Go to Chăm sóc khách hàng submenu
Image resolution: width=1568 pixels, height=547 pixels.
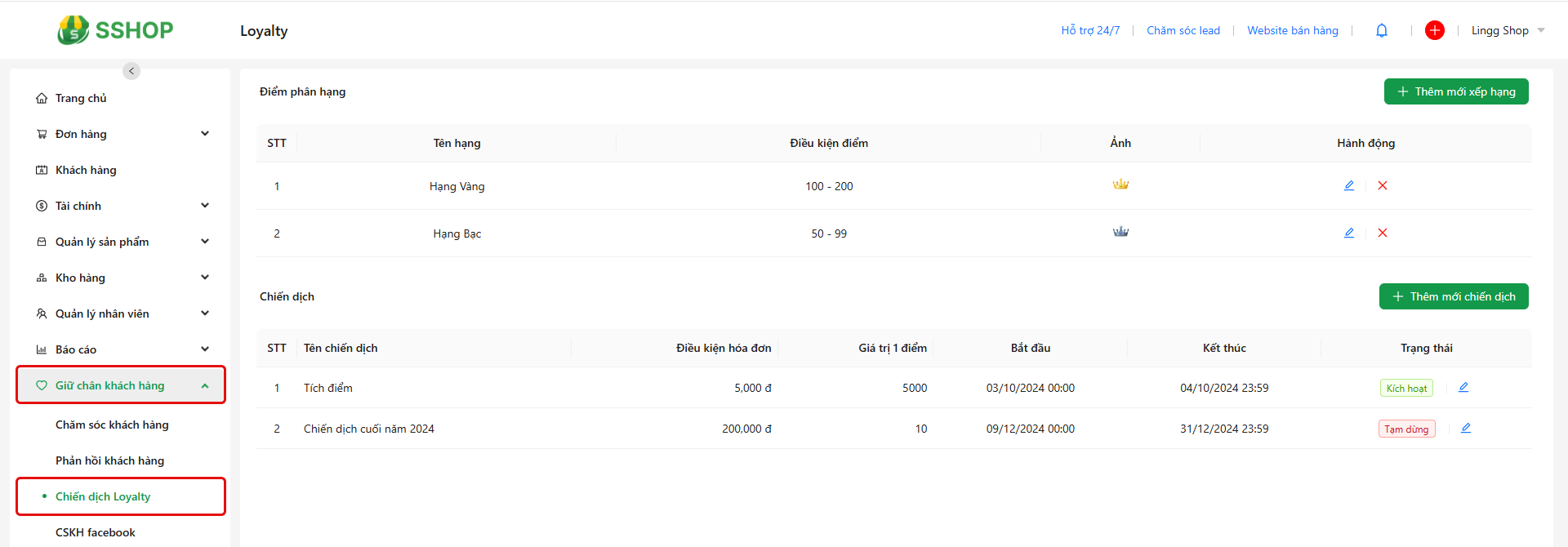click(x=112, y=425)
